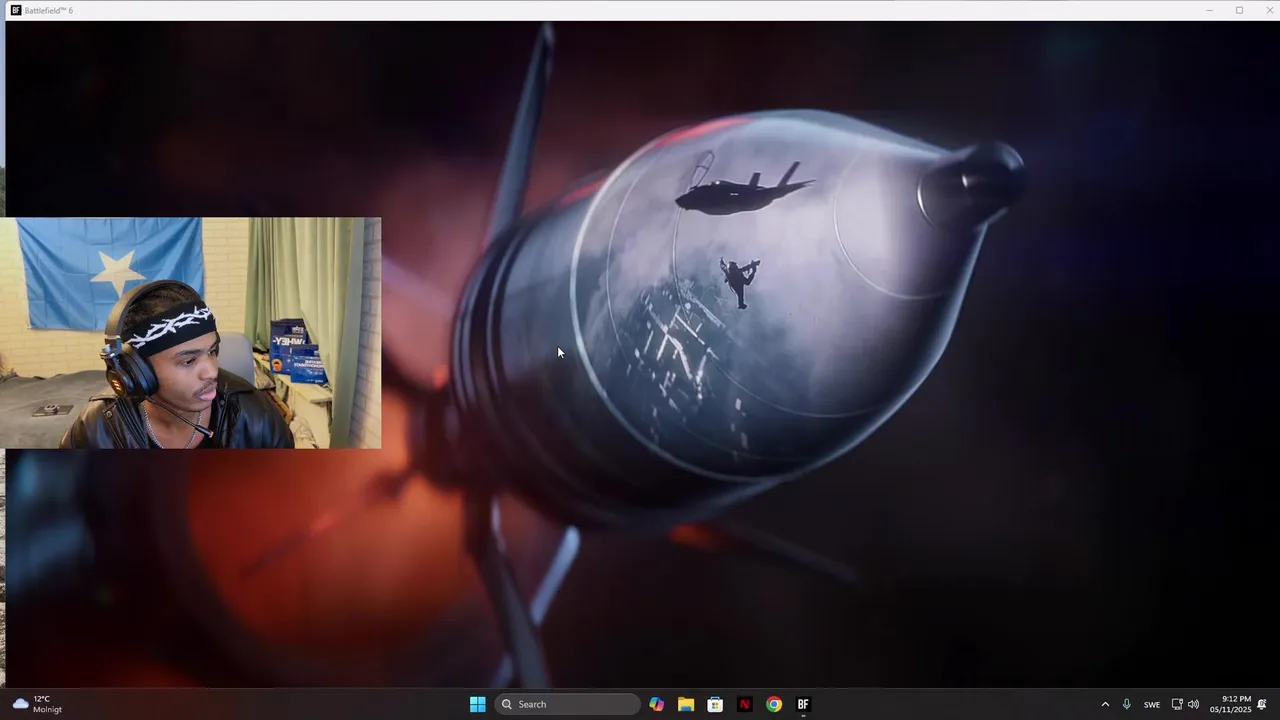The height and width of the screenshot is (720, 1280).
Task: Click the webcam overlay feed
Action: click(190, 333)
